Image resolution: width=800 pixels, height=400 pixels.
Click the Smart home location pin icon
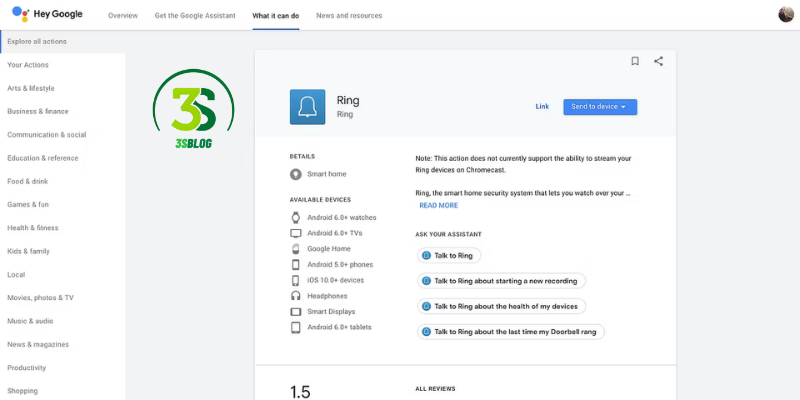(x=296, y=174)
